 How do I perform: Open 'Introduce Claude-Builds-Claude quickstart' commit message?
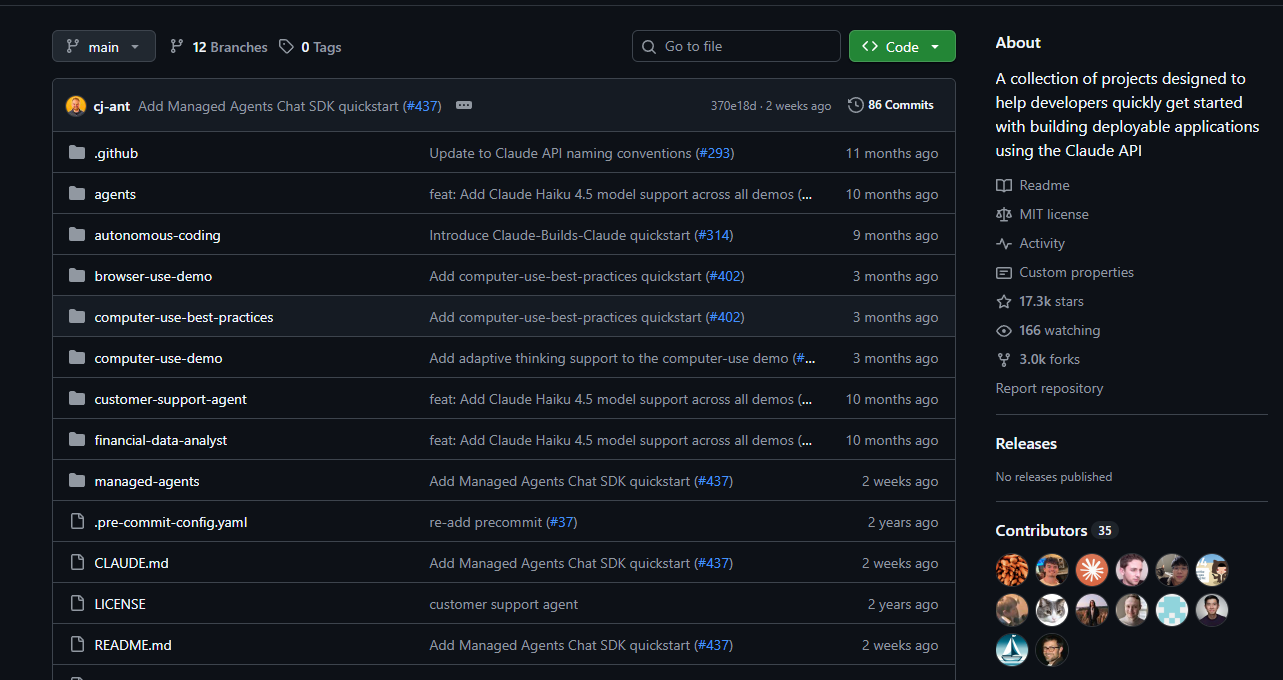coord(559,235)
